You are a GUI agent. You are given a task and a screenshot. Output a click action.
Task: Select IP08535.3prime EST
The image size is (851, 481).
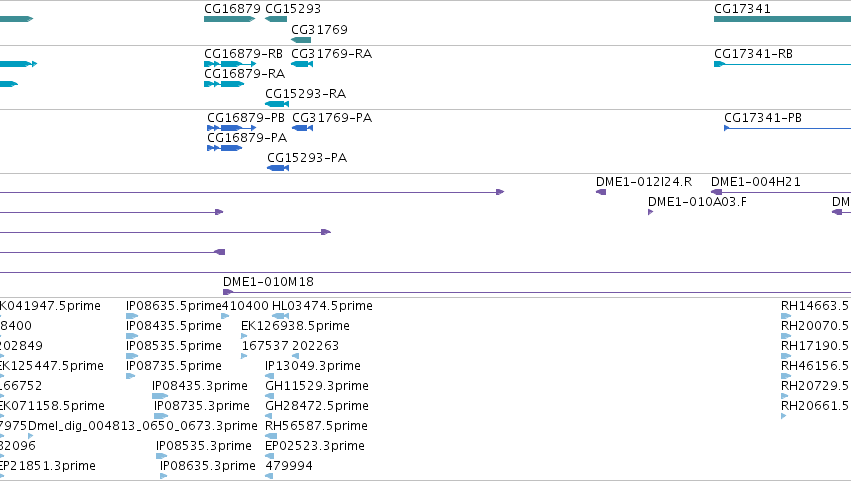(x=161, y=457)
